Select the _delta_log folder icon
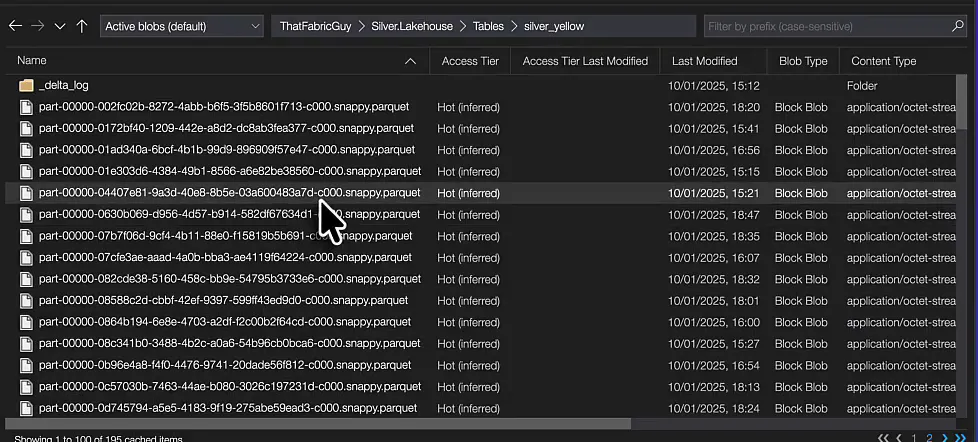This screenshot has height=442, width=978. (26, 85)
